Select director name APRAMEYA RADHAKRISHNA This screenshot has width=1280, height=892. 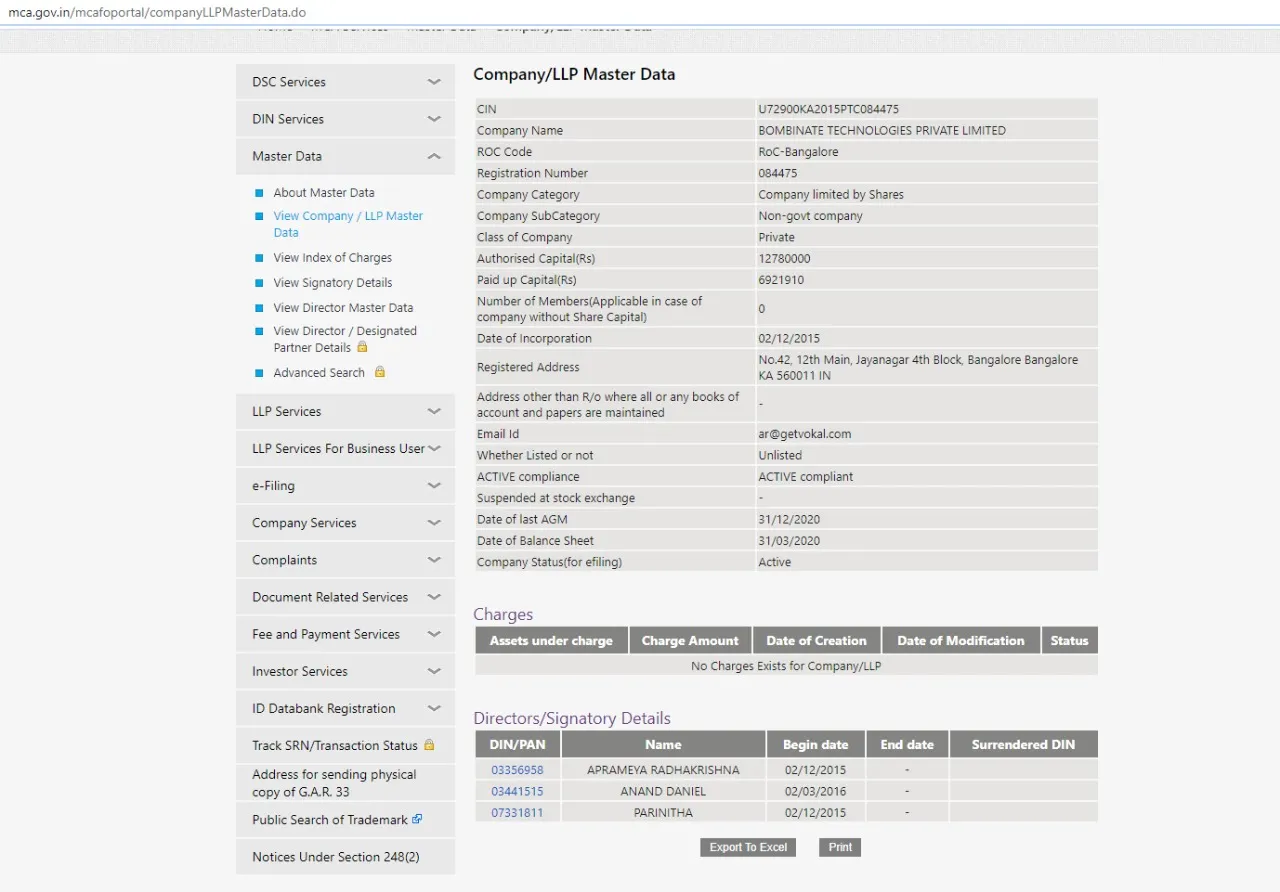coord(663,770)
